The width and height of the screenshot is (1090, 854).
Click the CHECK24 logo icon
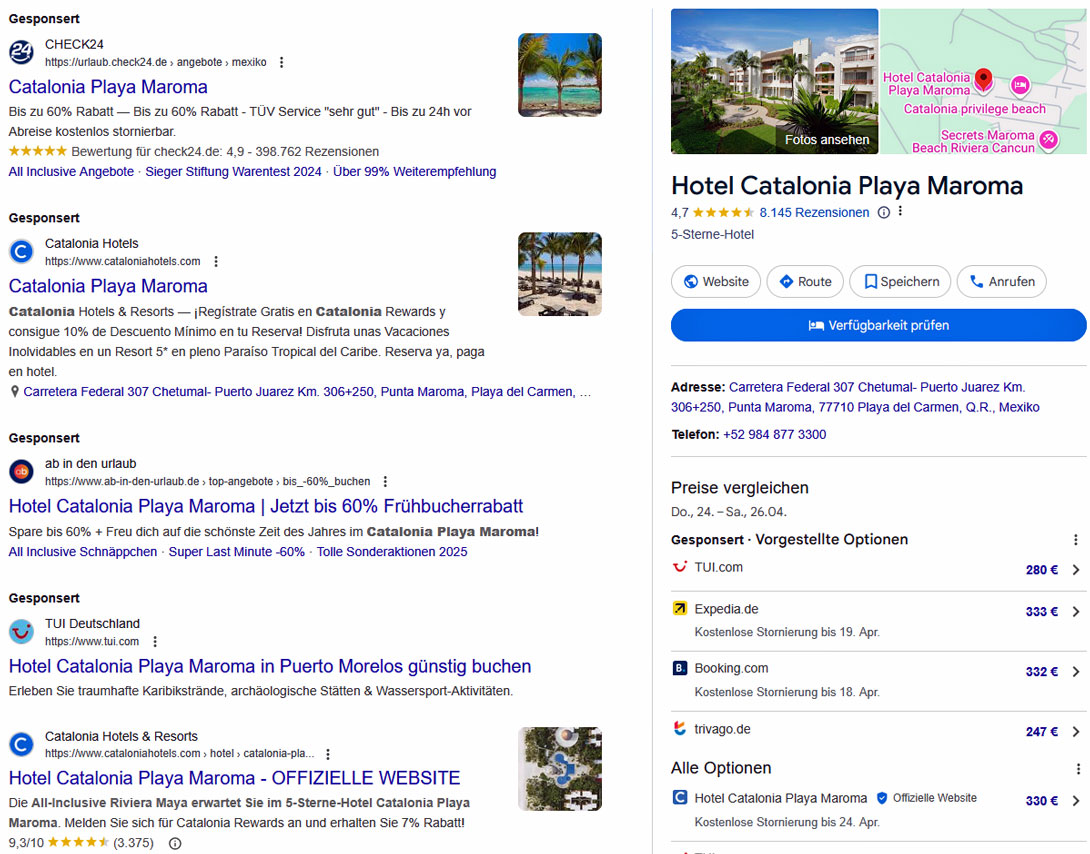pos(21,51)
